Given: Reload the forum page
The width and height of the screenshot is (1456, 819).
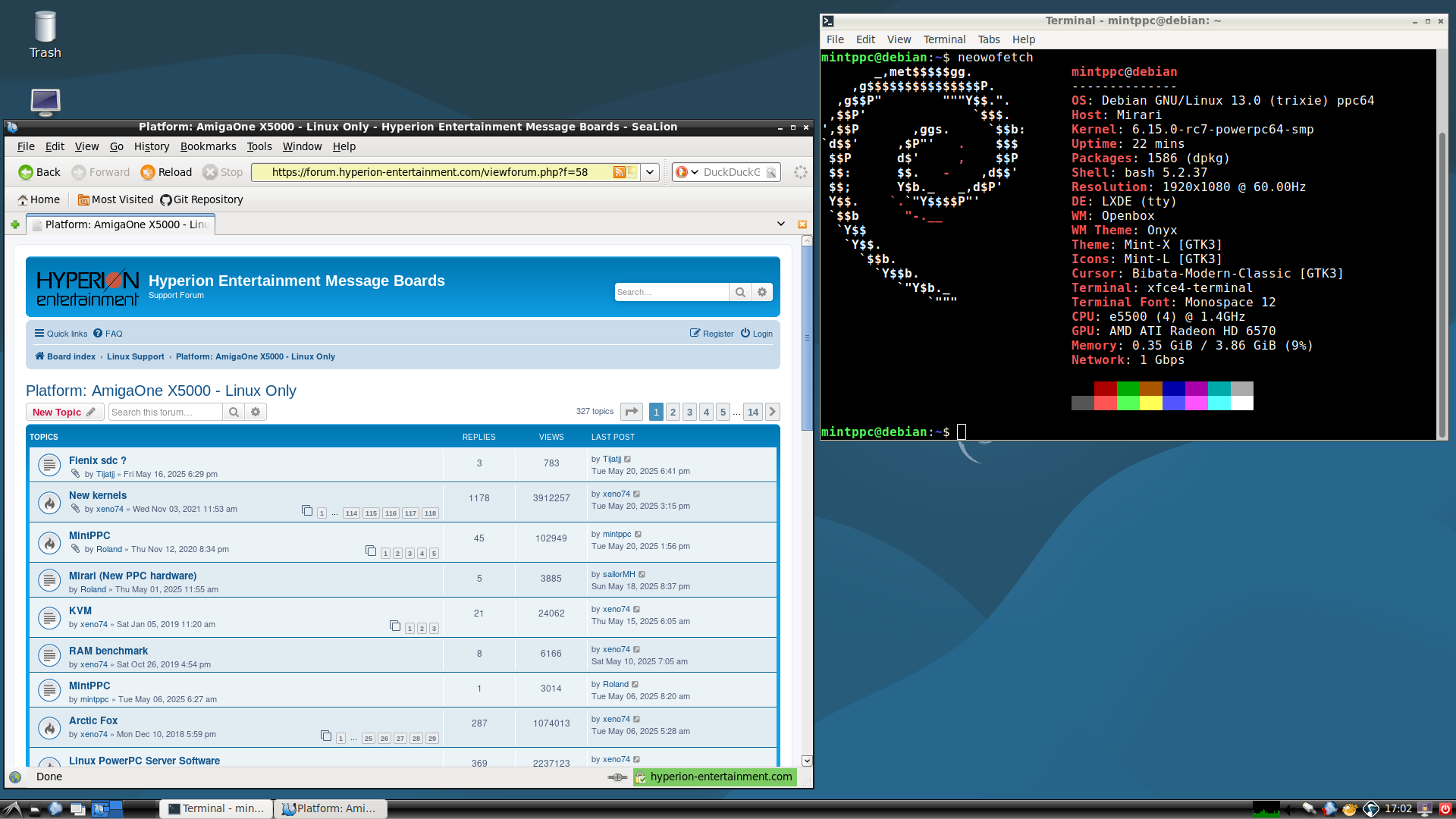Looking at the screenshot, I should [x=166, y=172].
